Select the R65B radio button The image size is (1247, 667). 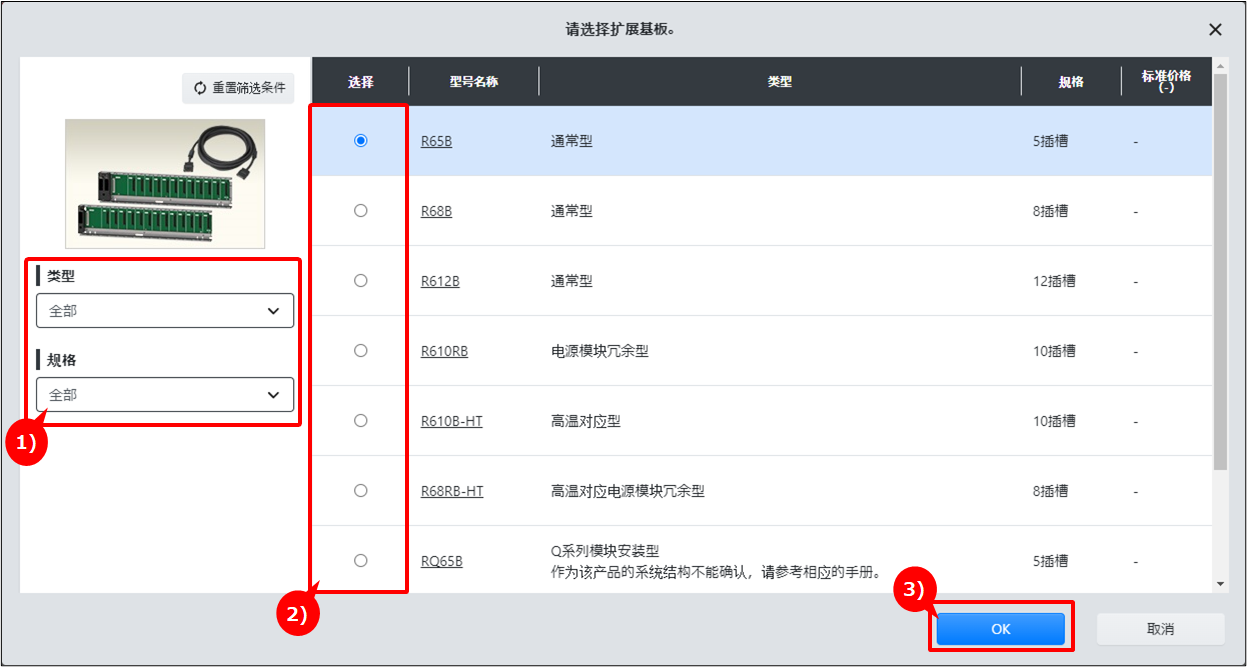361,141
